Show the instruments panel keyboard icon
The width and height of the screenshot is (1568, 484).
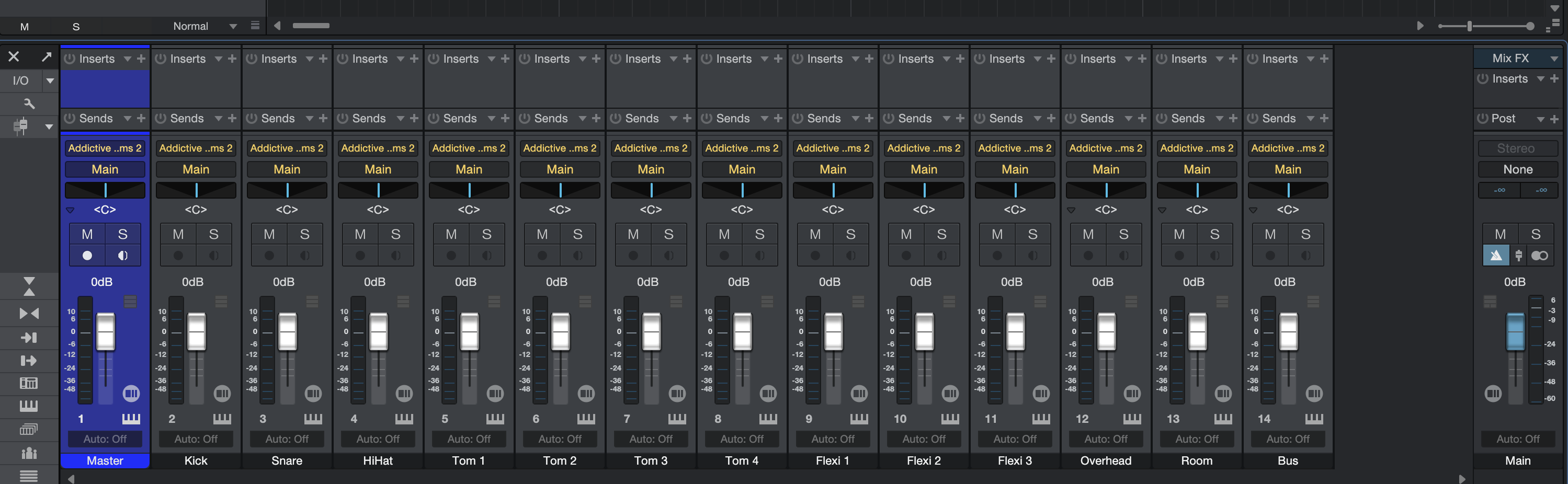(x=29, y=406)
